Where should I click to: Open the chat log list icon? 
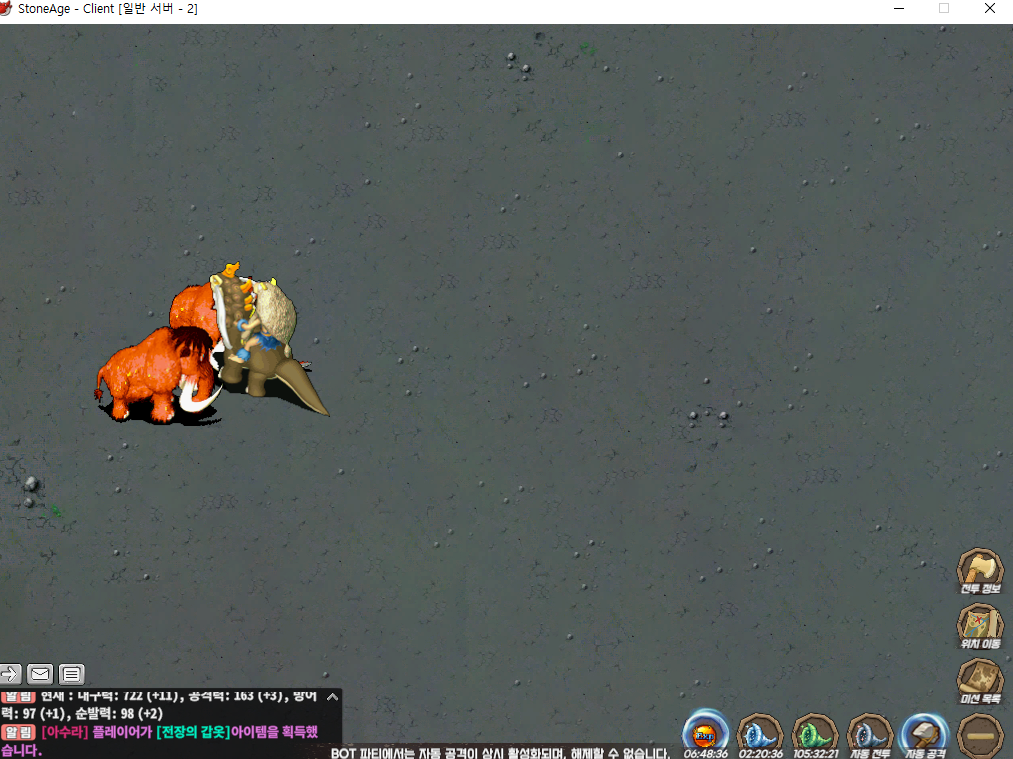pyautogui.click(x=71, y=673)
